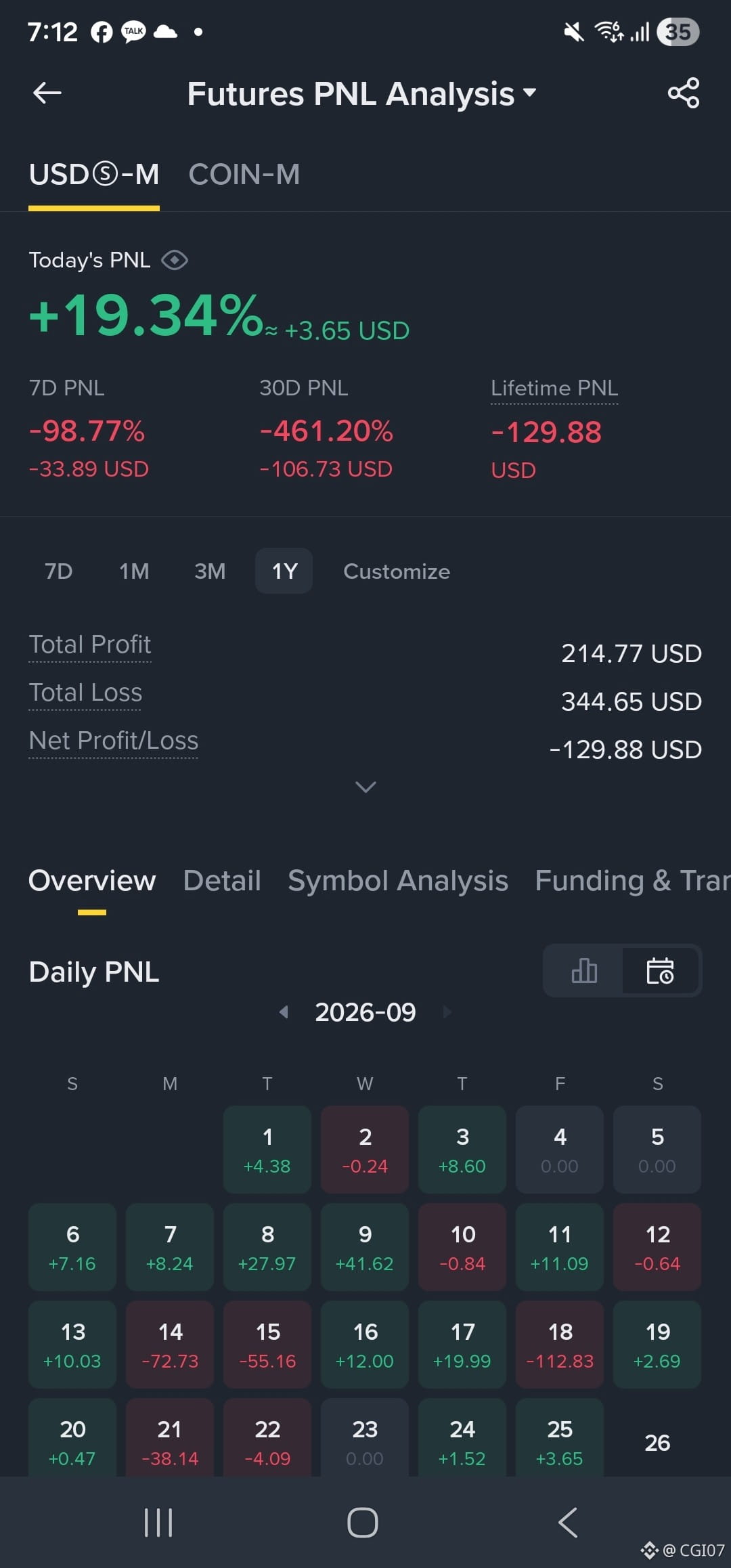Go to previous month arrow
Viewport: 731px width, 1568px height.
pyautogui.click(x=284, y=1012)
